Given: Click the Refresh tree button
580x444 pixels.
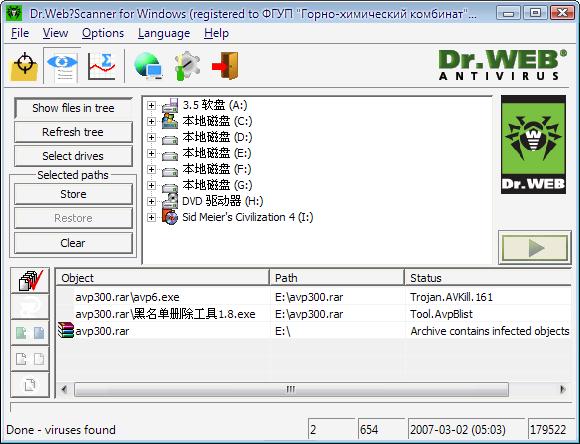Looking at the screenshot, I should [73, 132].
